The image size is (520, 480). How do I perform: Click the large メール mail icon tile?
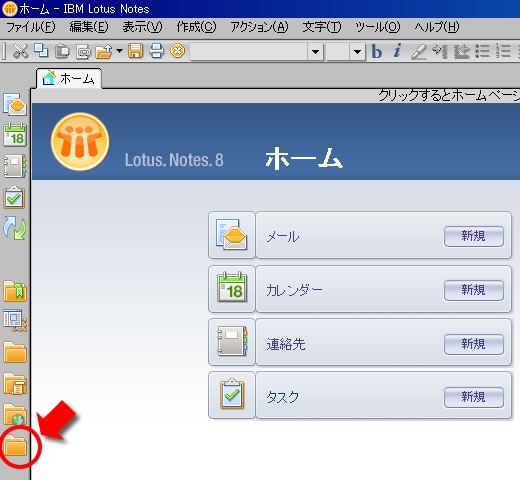232,235
